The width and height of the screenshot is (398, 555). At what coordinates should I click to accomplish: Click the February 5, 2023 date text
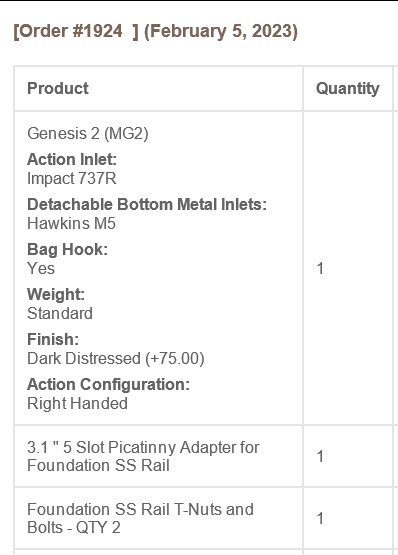tap(221, 31)
